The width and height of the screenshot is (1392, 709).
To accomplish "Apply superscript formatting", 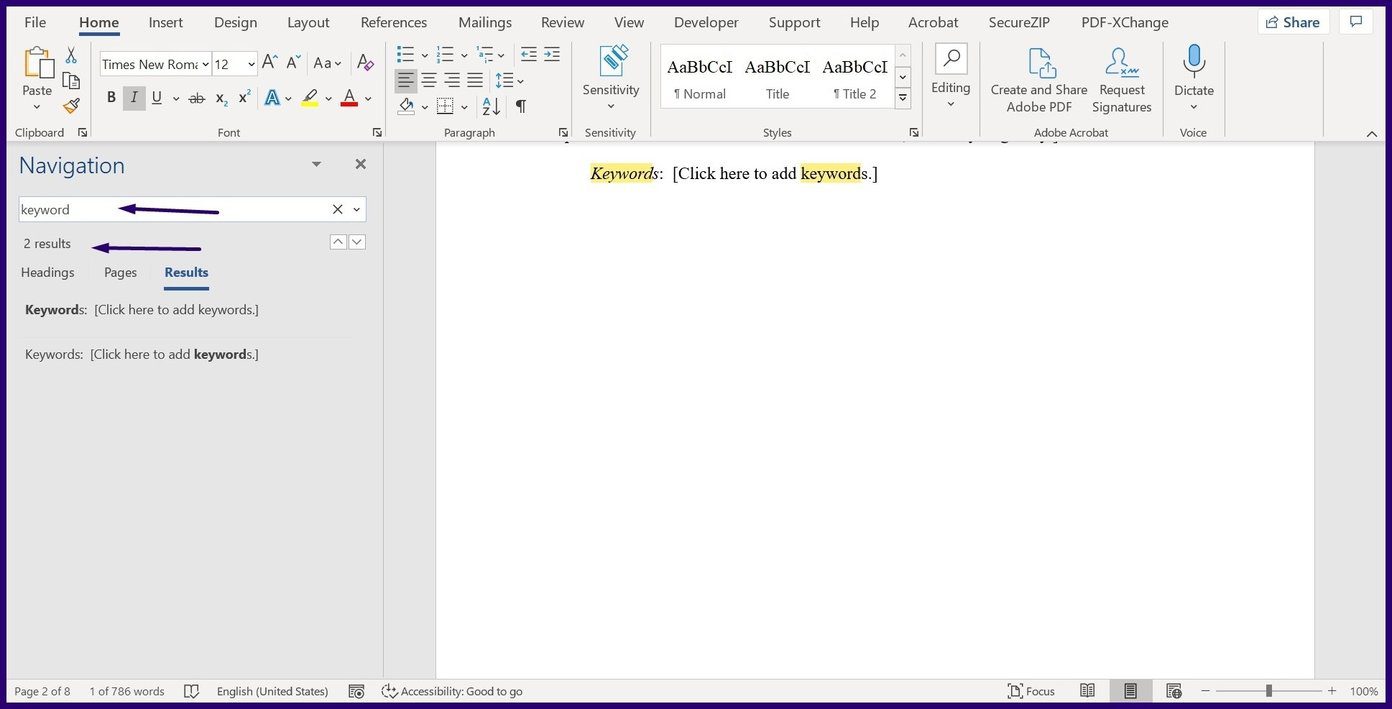I will (244, 98).
